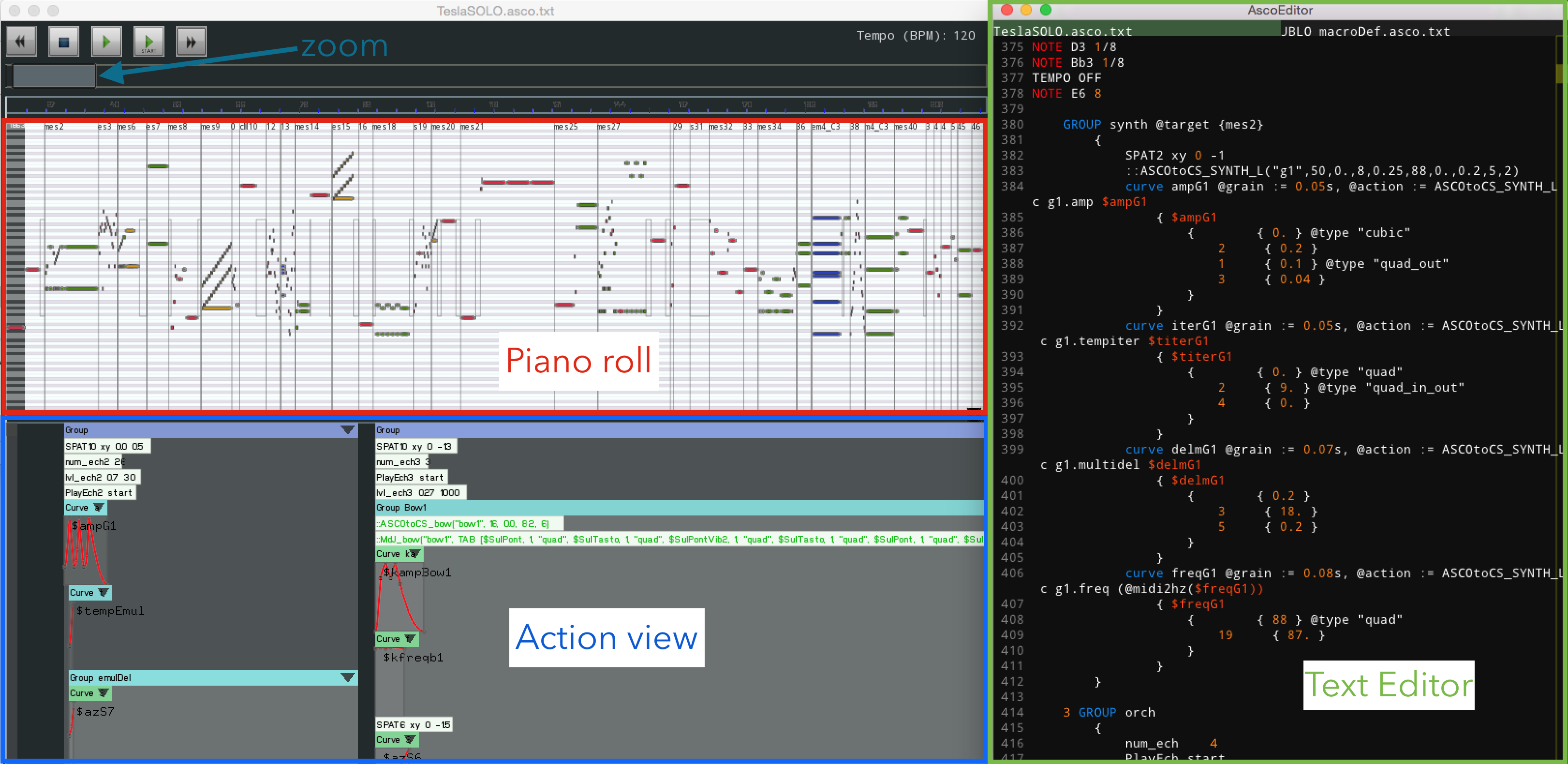Screen dimensions: 1568x764
Task: Toggle the $tempEmul Curve disclosure arrow
Action: [x=104, y=592]
